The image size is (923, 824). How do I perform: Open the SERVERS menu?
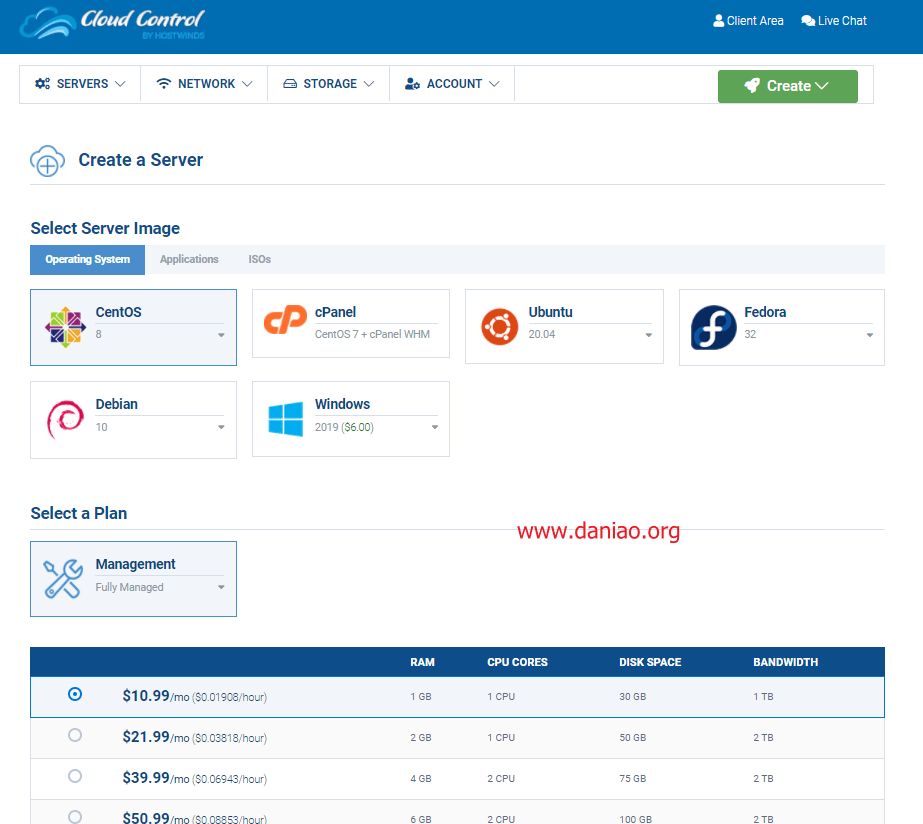[80, 84]
